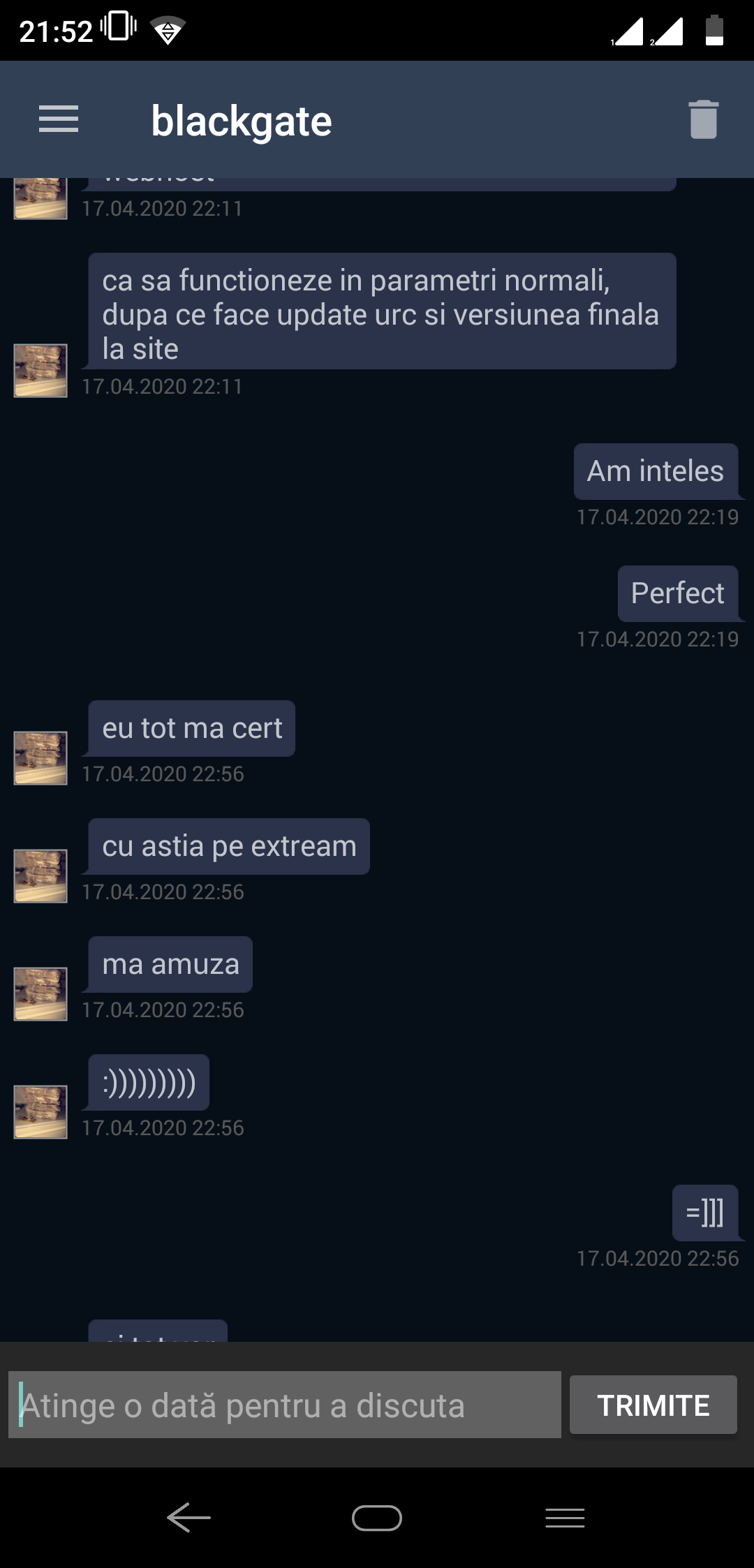754x1568 pixels.
Task: Tap the trash delete conversation icon
Action: [703, 119]
